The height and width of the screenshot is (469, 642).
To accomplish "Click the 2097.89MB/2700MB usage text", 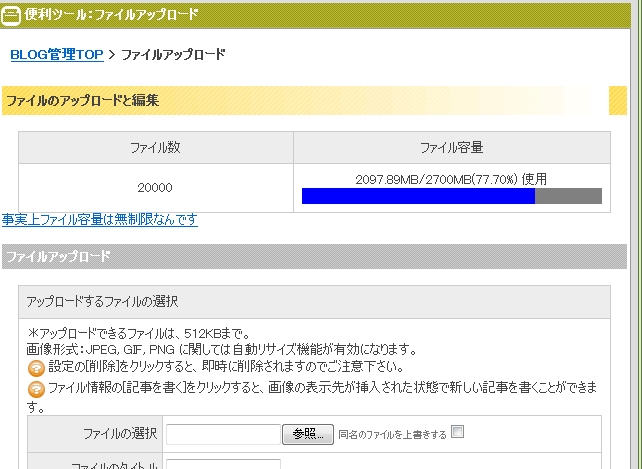I will click(451, 179).
